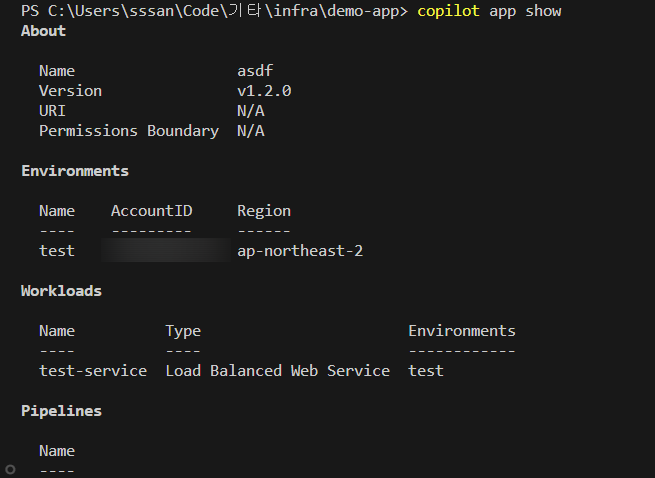This screenshot has height=478, width=655.
Task: Click the version value 'v1.2.0'
Action: [264, 91]
